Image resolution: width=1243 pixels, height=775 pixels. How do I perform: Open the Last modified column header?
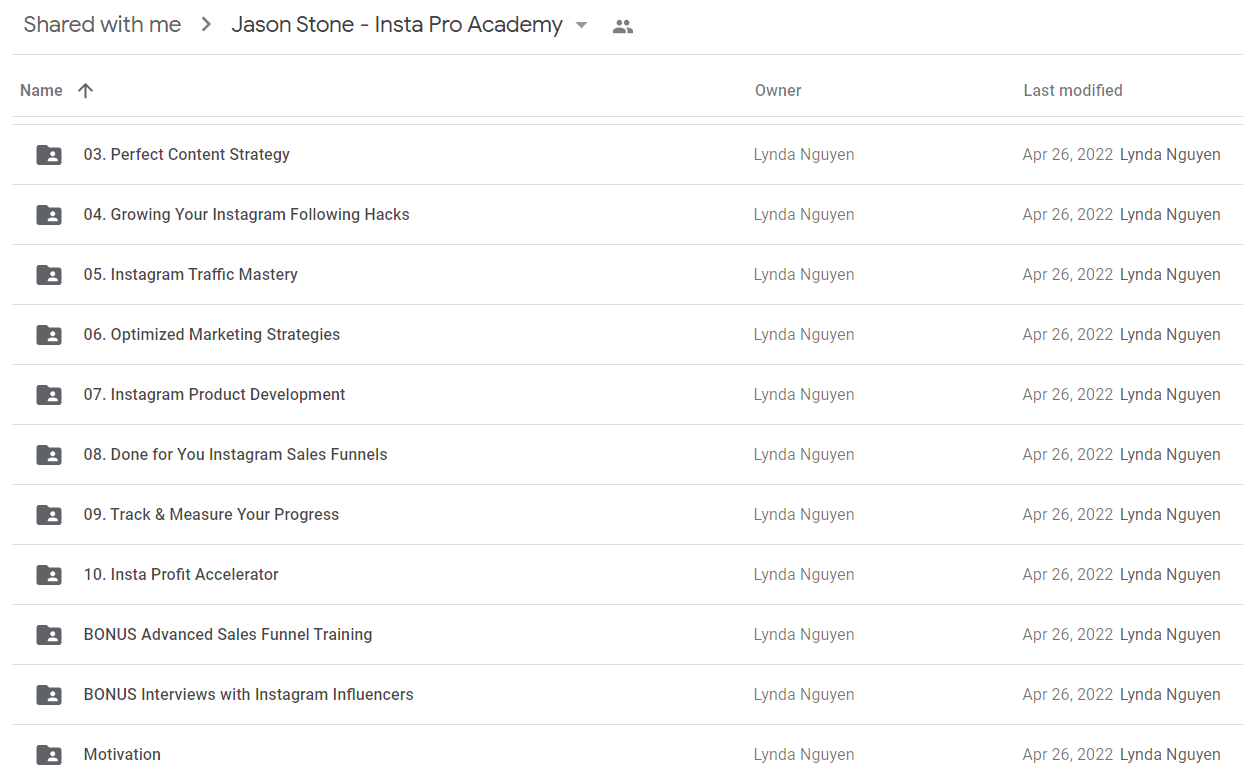1073,90
